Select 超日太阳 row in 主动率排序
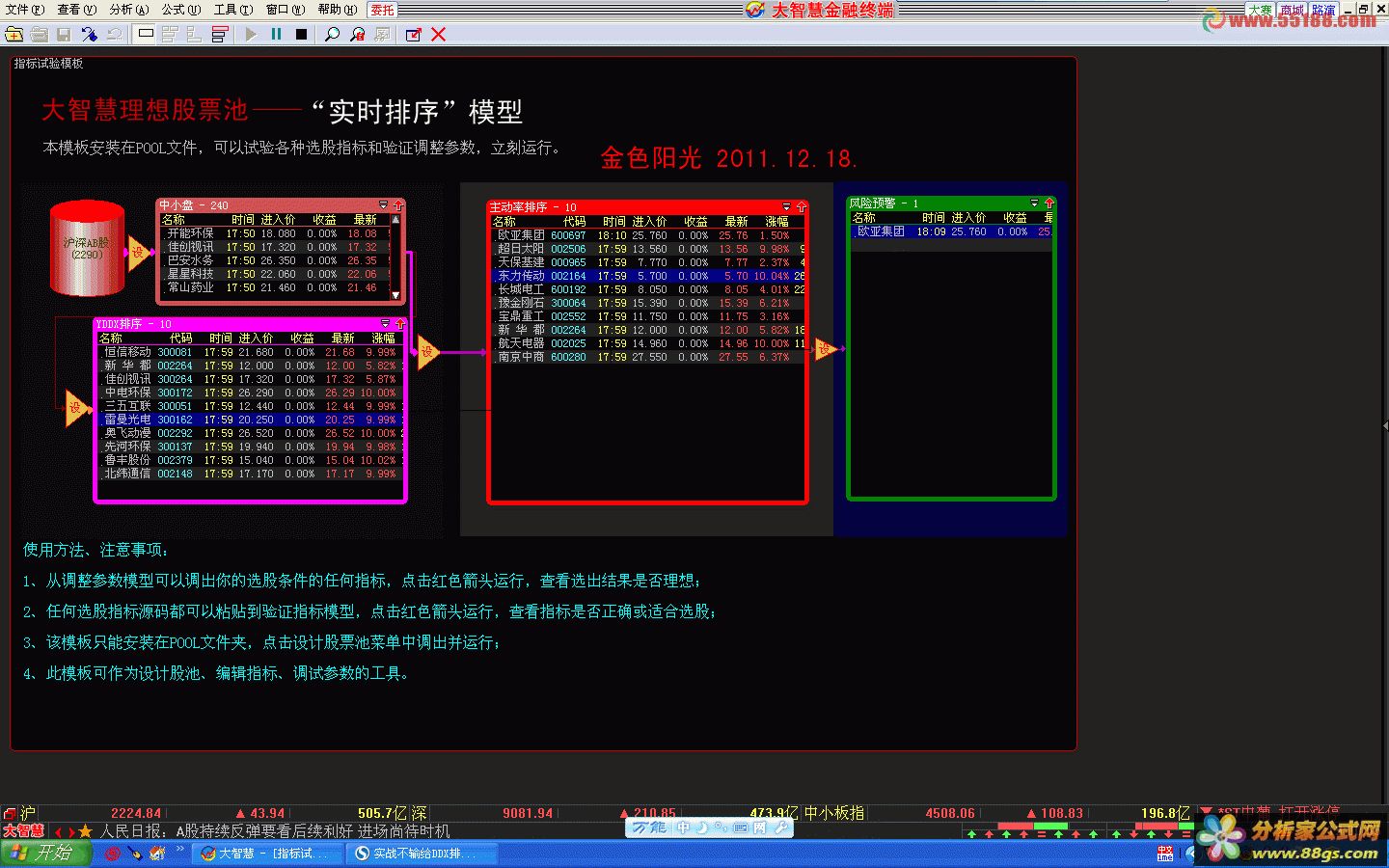 [x=647, y=249]
